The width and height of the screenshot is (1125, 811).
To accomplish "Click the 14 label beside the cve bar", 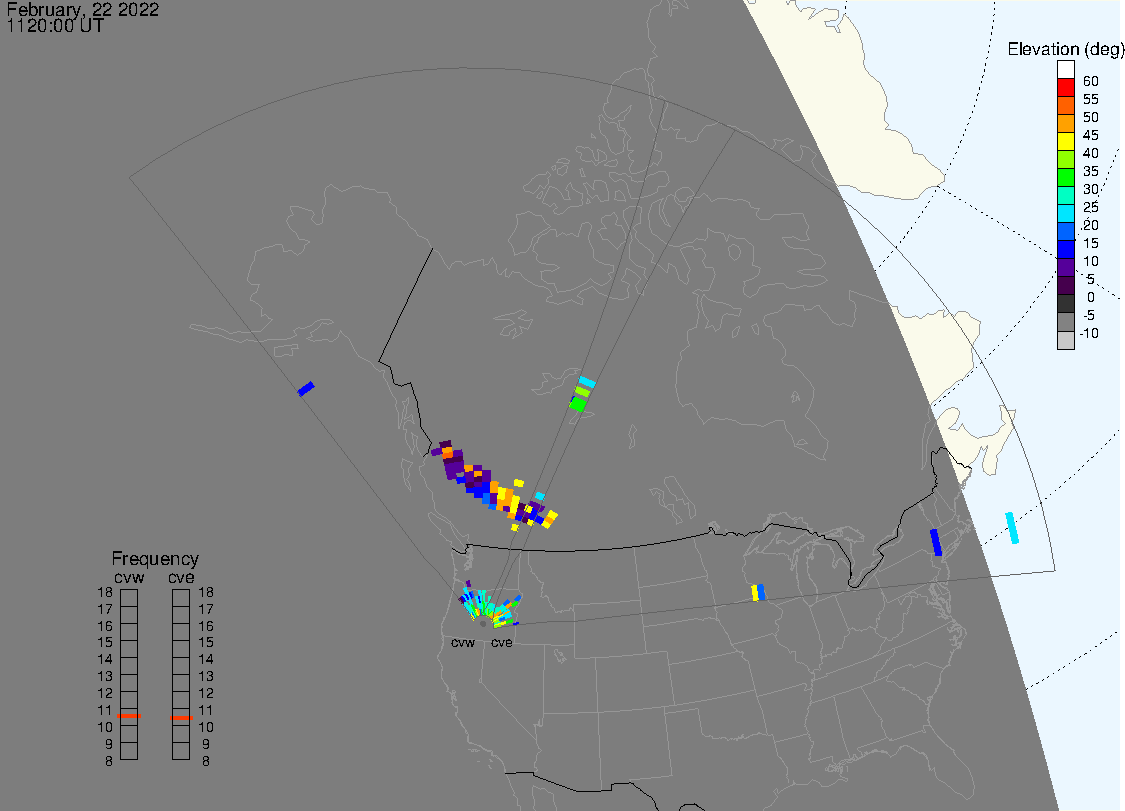I will pos(206,660).
